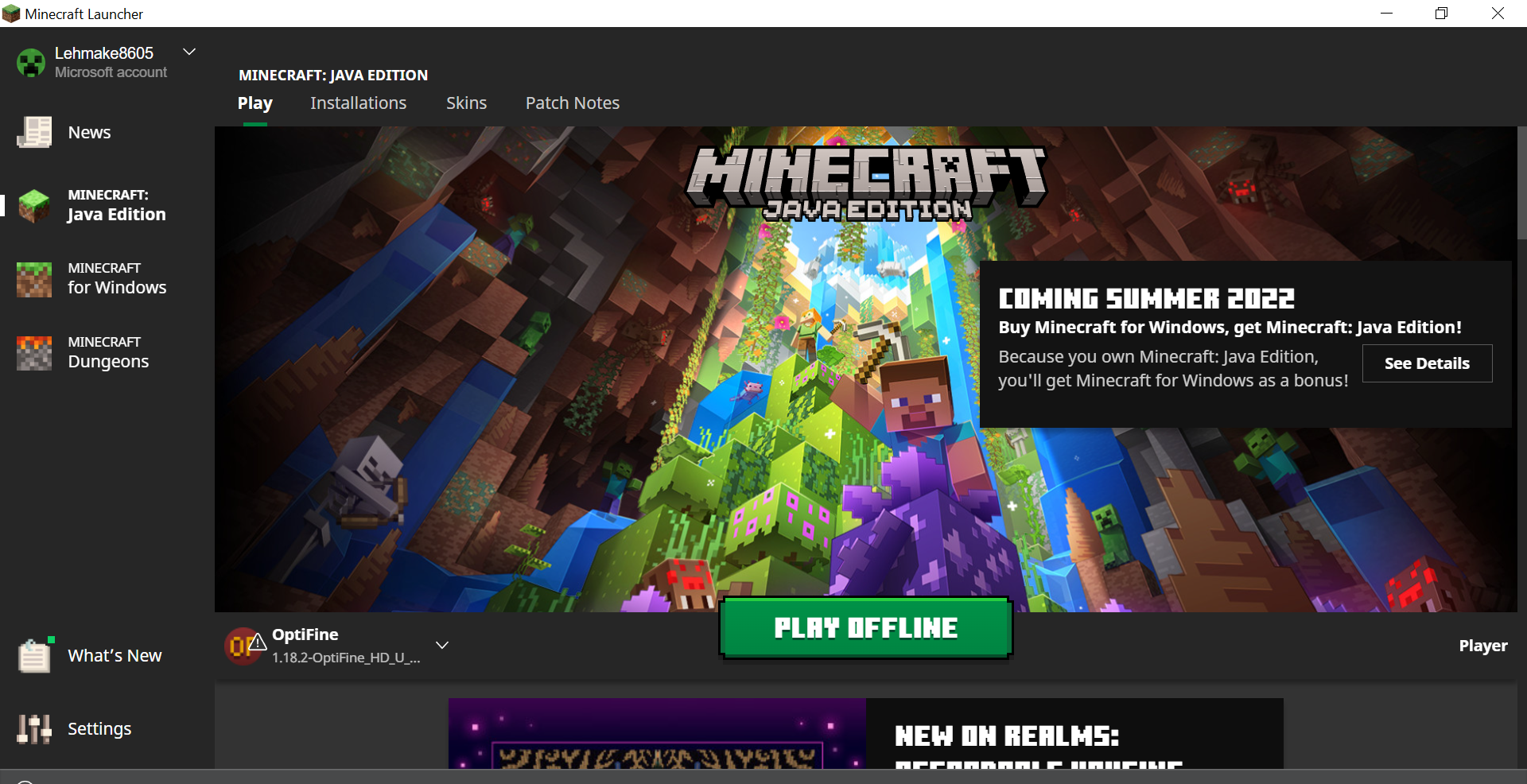Click the OptiFine installation warning icon

(x=257, y=642)
